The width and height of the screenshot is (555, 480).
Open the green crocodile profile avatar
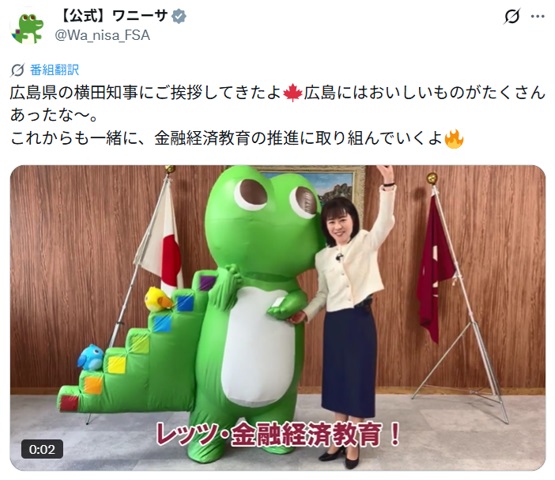[28, 28]
